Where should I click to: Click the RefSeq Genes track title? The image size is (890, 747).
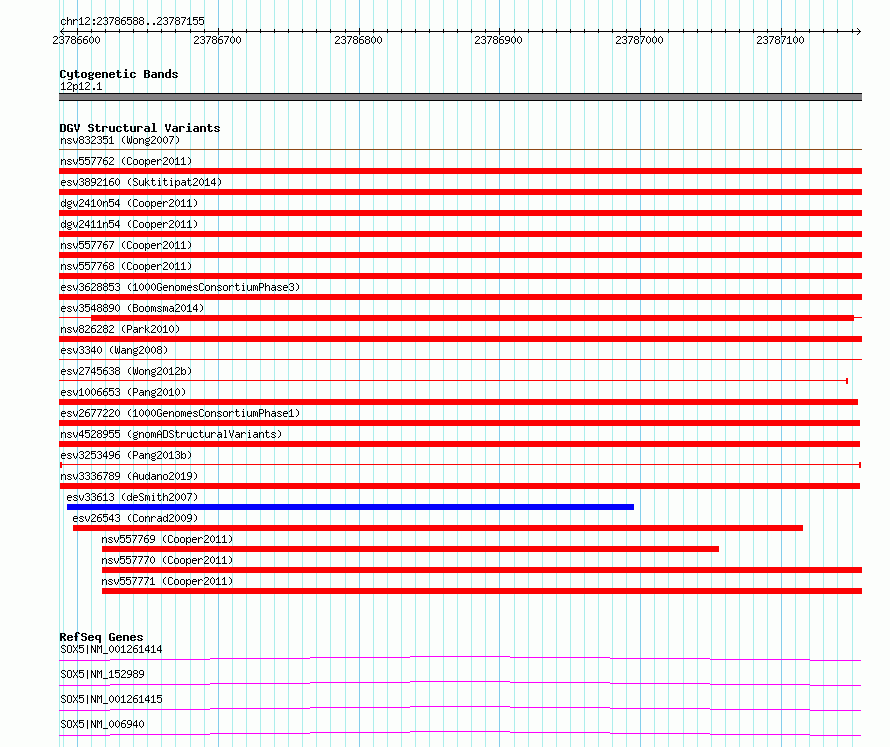(101, 637)
